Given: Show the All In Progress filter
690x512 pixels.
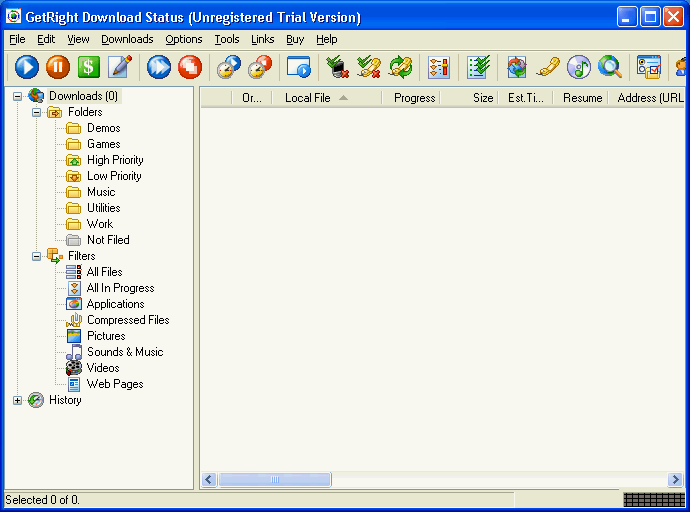Looking at the screenshot, I should (121, 288).
